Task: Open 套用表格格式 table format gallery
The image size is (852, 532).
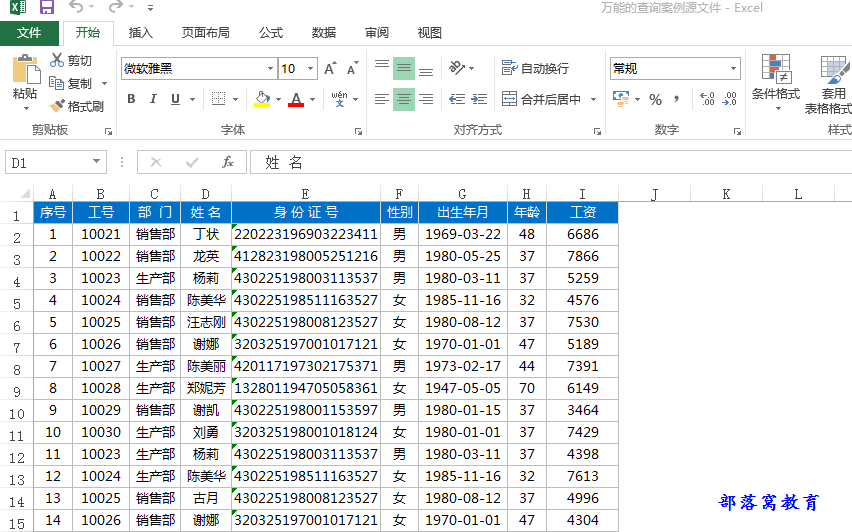Action: click(x=829, y=84)
